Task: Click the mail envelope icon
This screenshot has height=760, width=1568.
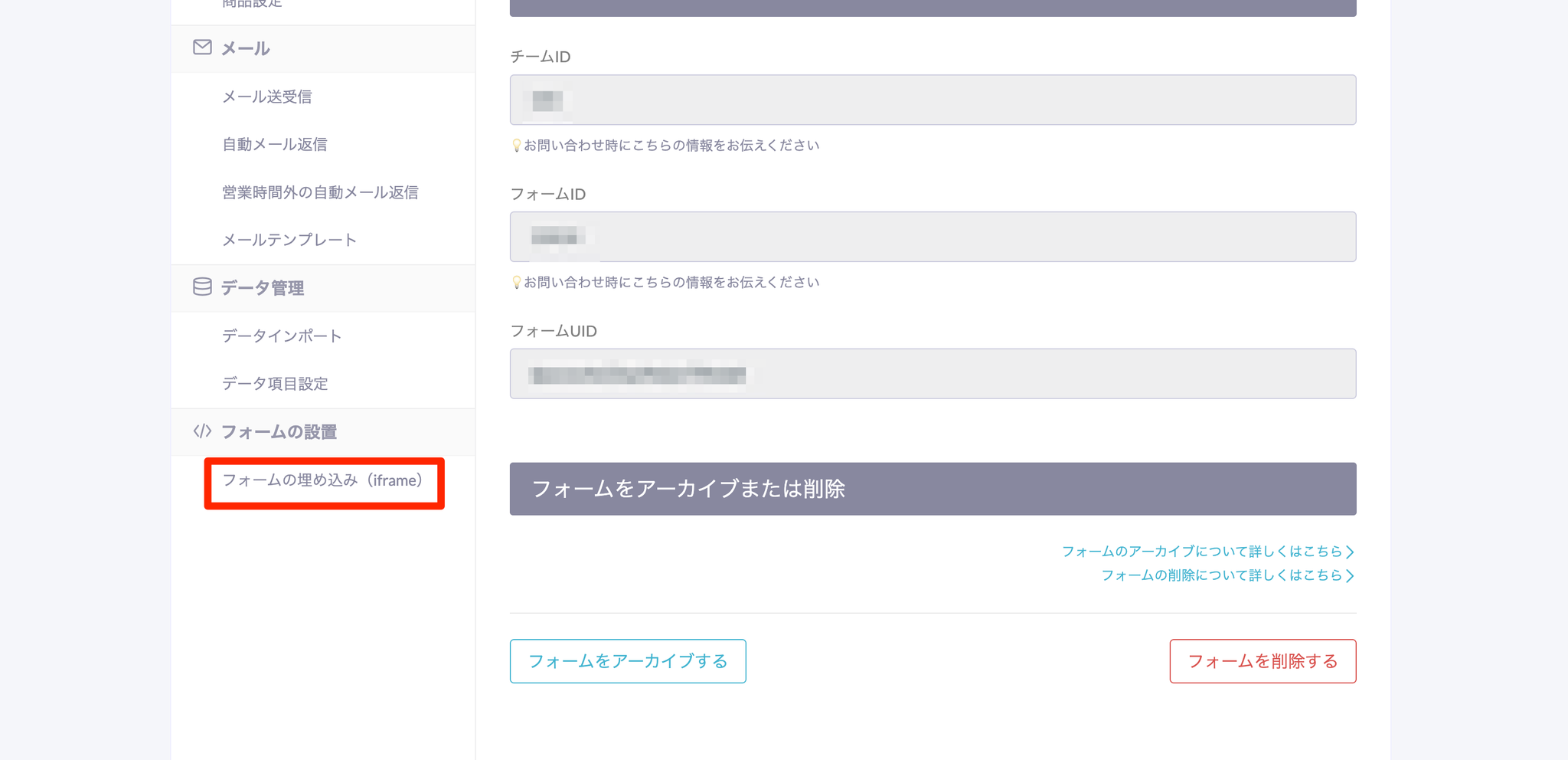Action: (202, 47)
